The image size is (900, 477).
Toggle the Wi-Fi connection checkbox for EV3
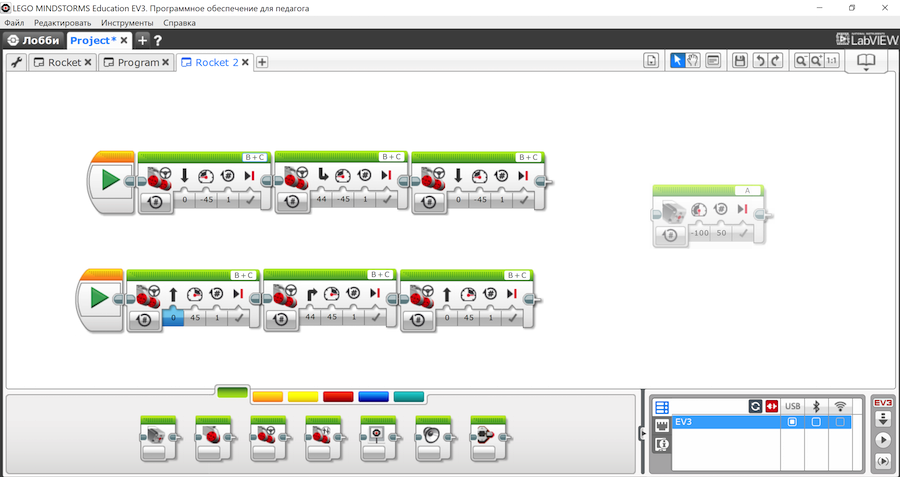point(840,422)
